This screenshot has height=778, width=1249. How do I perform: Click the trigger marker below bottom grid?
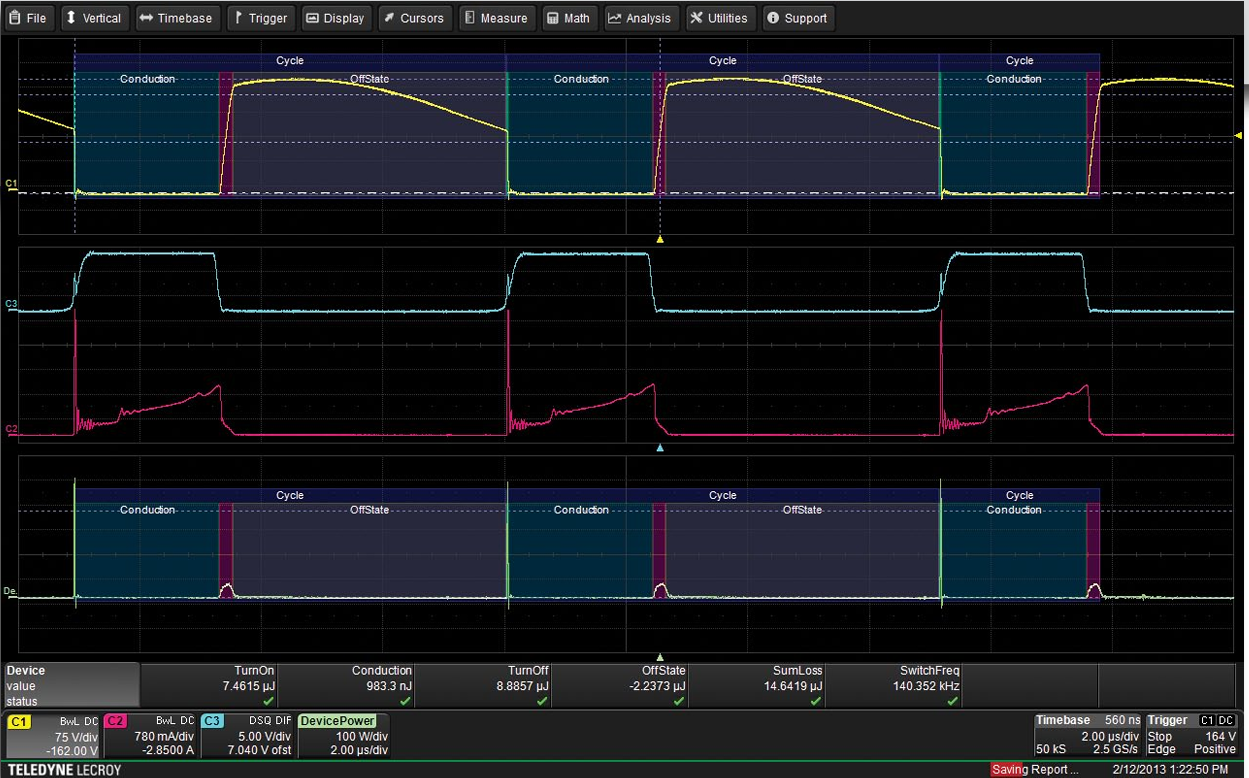click(659, 657)
